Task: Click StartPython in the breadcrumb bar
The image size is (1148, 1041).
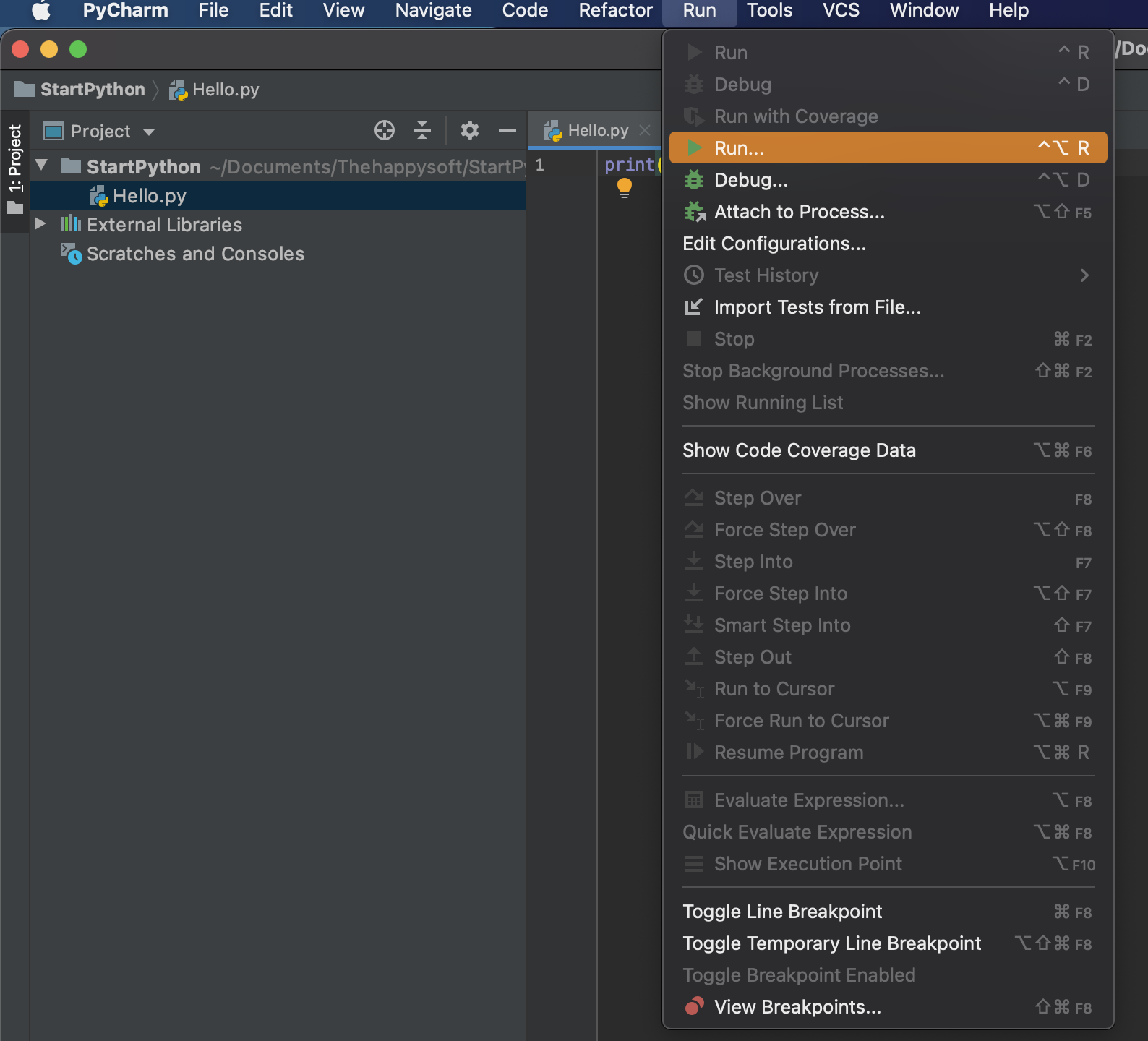Action: 93,89
